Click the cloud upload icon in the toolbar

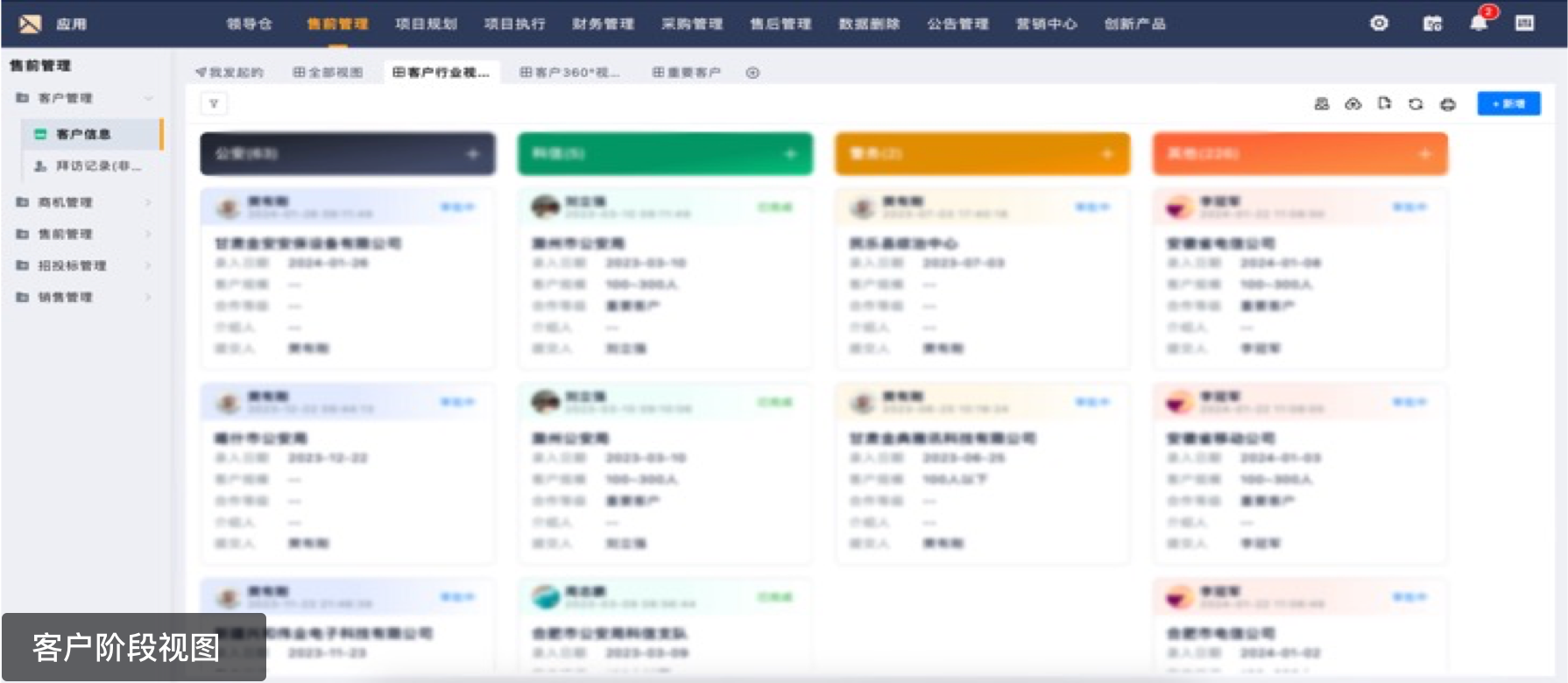click(x=1353, y=104)
